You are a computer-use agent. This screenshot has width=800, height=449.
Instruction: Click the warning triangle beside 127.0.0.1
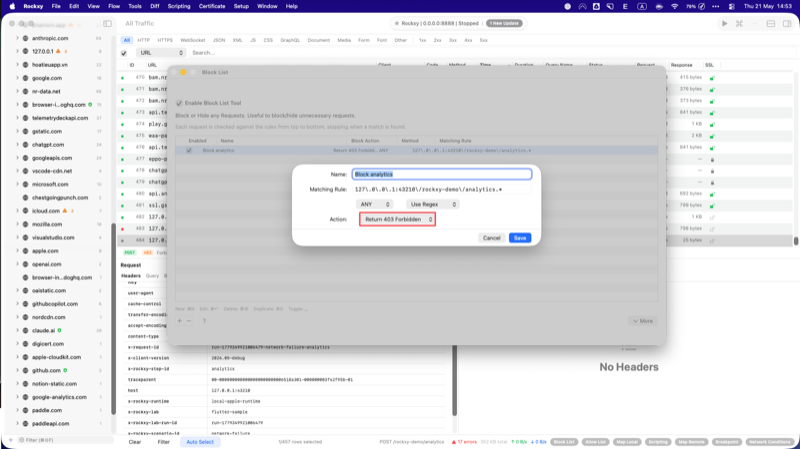(58, 51)
